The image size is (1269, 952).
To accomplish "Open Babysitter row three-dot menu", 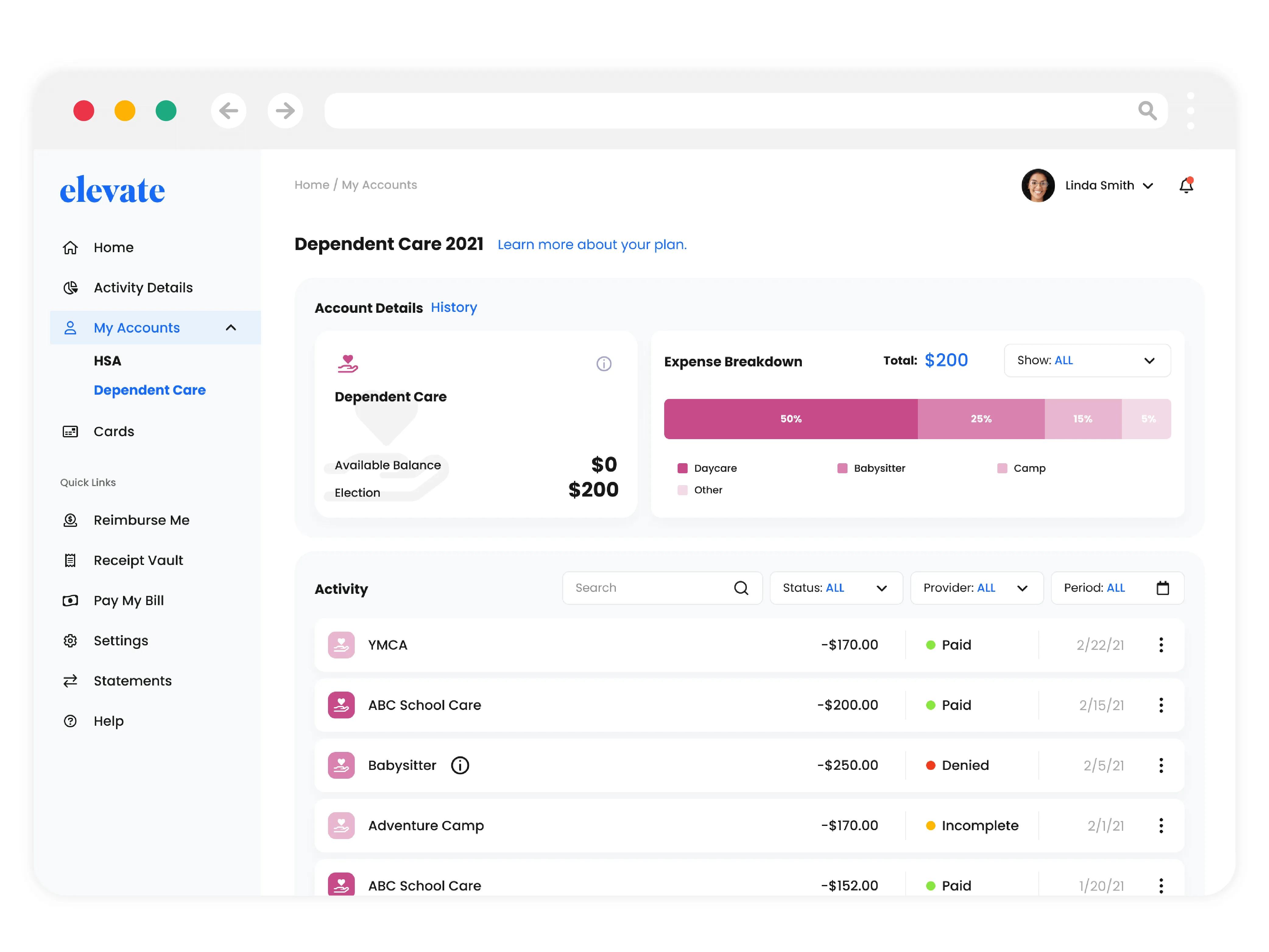I will [1161, 766].
